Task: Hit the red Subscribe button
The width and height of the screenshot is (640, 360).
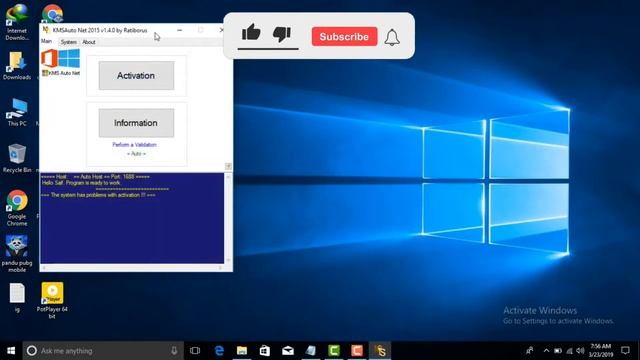Action: (344, 37)
